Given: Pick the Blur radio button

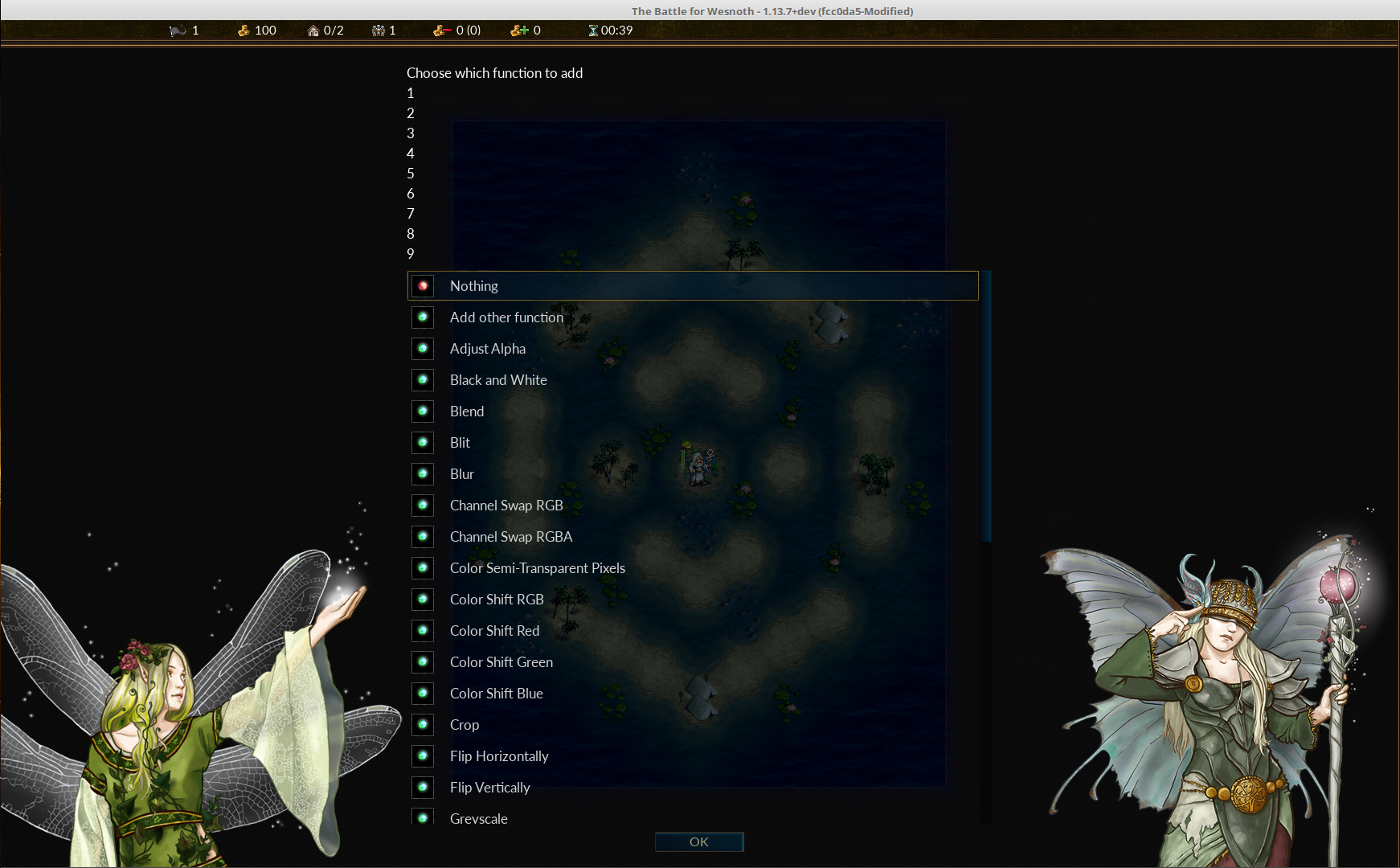Looking at the screenshot, I should [423, 474].
